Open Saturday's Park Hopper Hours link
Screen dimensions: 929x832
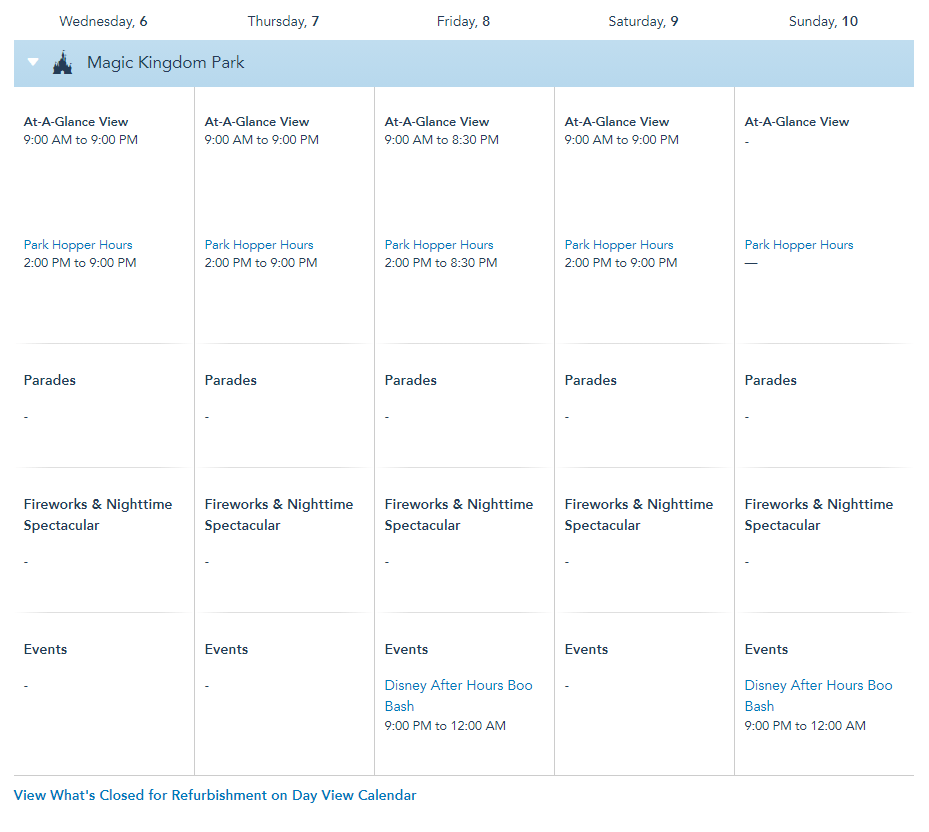pyautogui.click(x=619, y=245)
